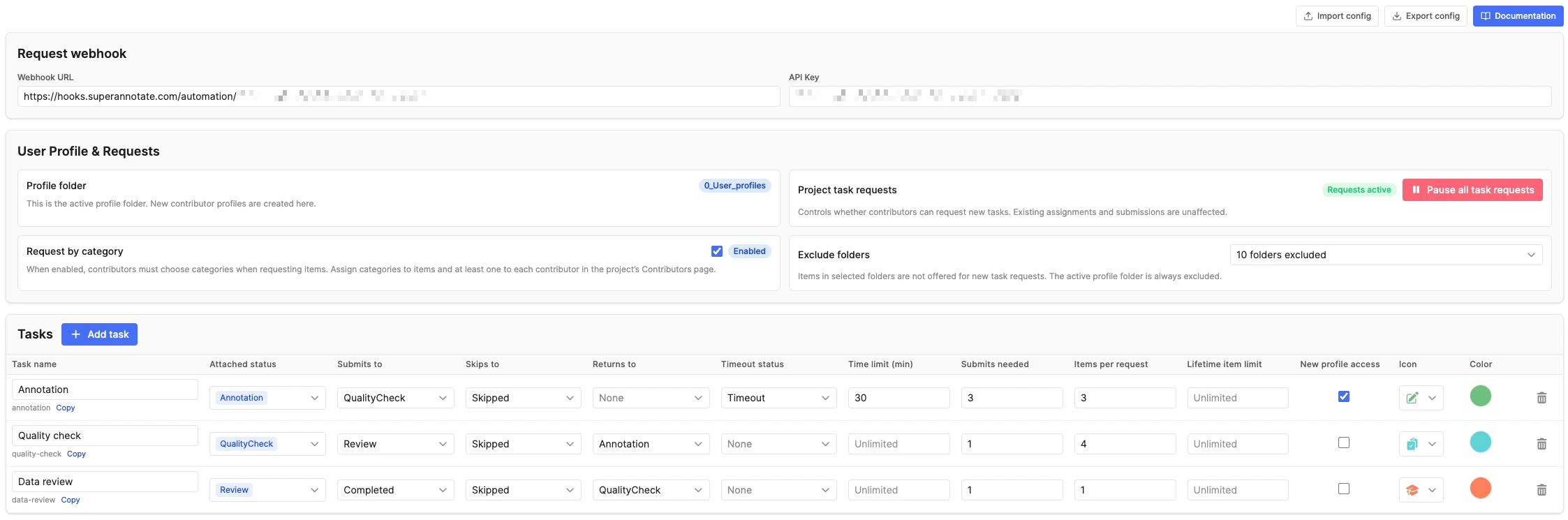1568x520 pixels.
Task: Edit the Annotation task name field
Action: click(x=105, y=389)
